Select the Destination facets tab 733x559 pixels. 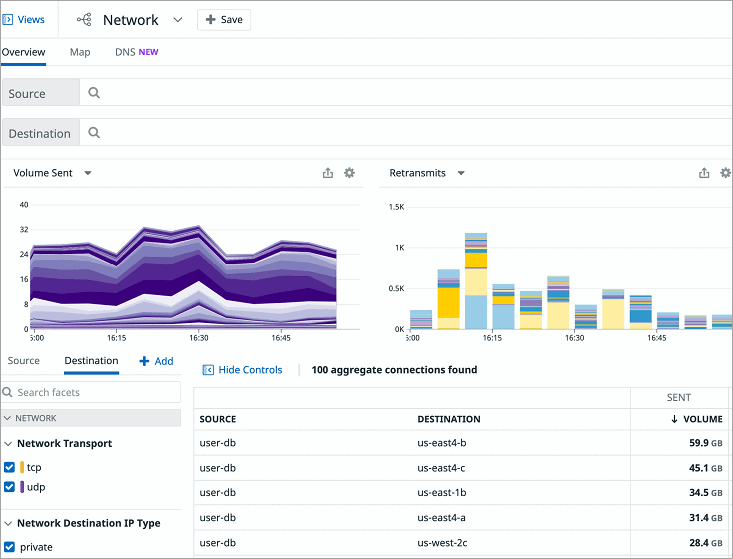point(91,361)
